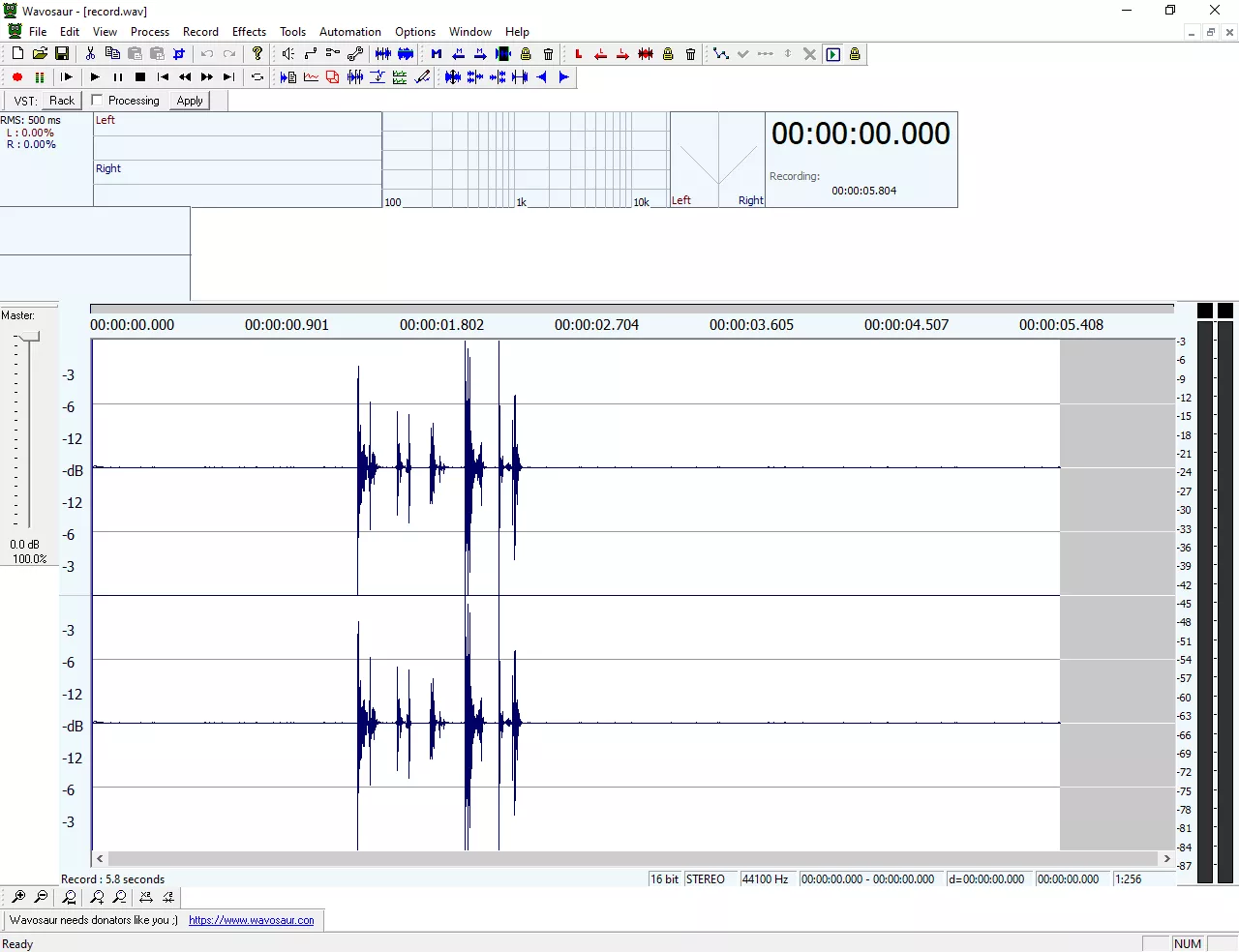This screenshot has height=952, width=1239.
Task: Go to next loop point with red right arrow
Action: (623, 54)
